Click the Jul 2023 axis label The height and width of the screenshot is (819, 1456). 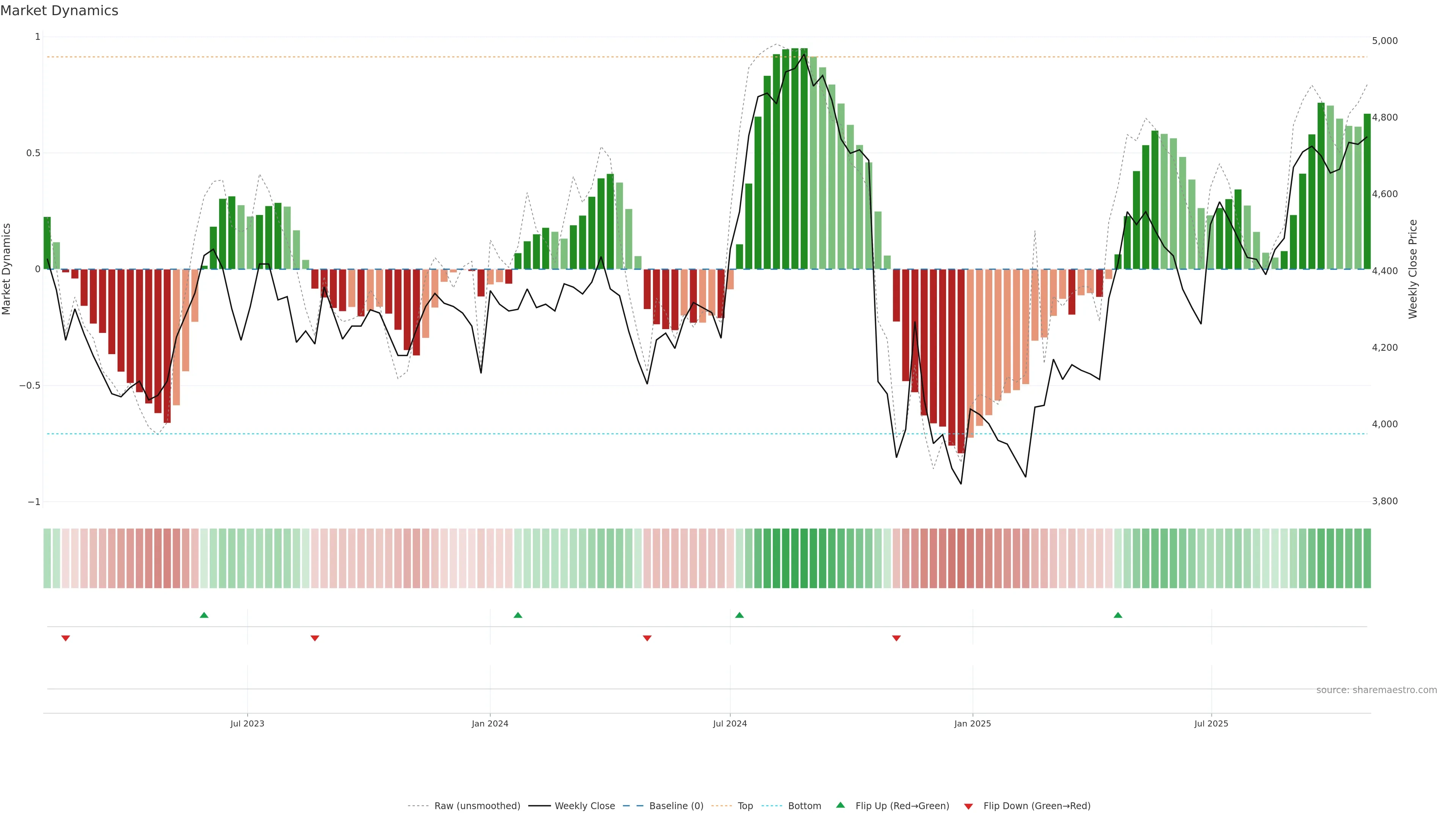coord(247,723)
